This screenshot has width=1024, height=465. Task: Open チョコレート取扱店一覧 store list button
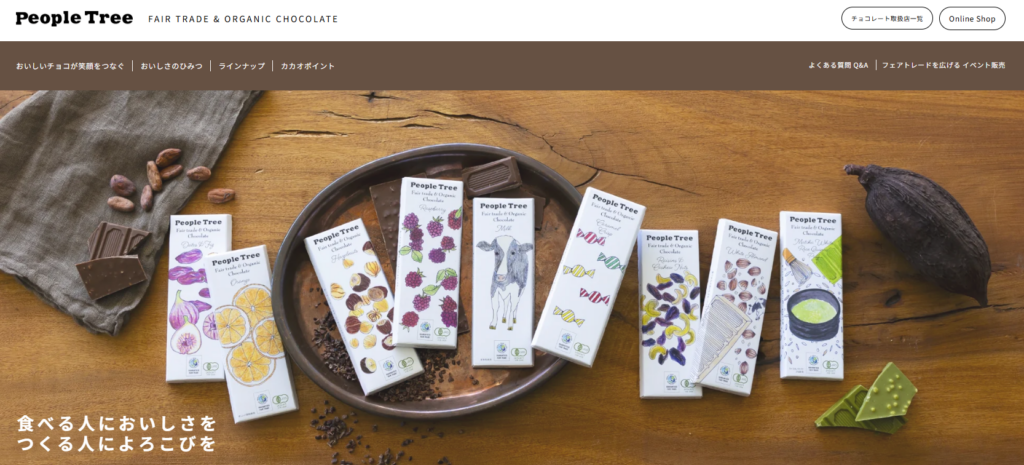coord(887,18)
